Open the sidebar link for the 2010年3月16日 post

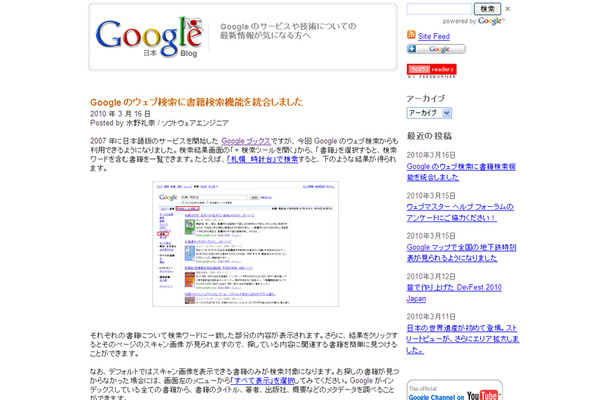(461, 172)
